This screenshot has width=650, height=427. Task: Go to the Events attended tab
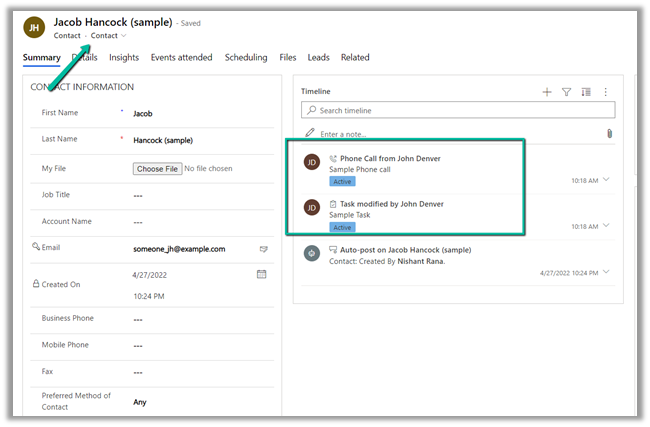click(181, 58)
